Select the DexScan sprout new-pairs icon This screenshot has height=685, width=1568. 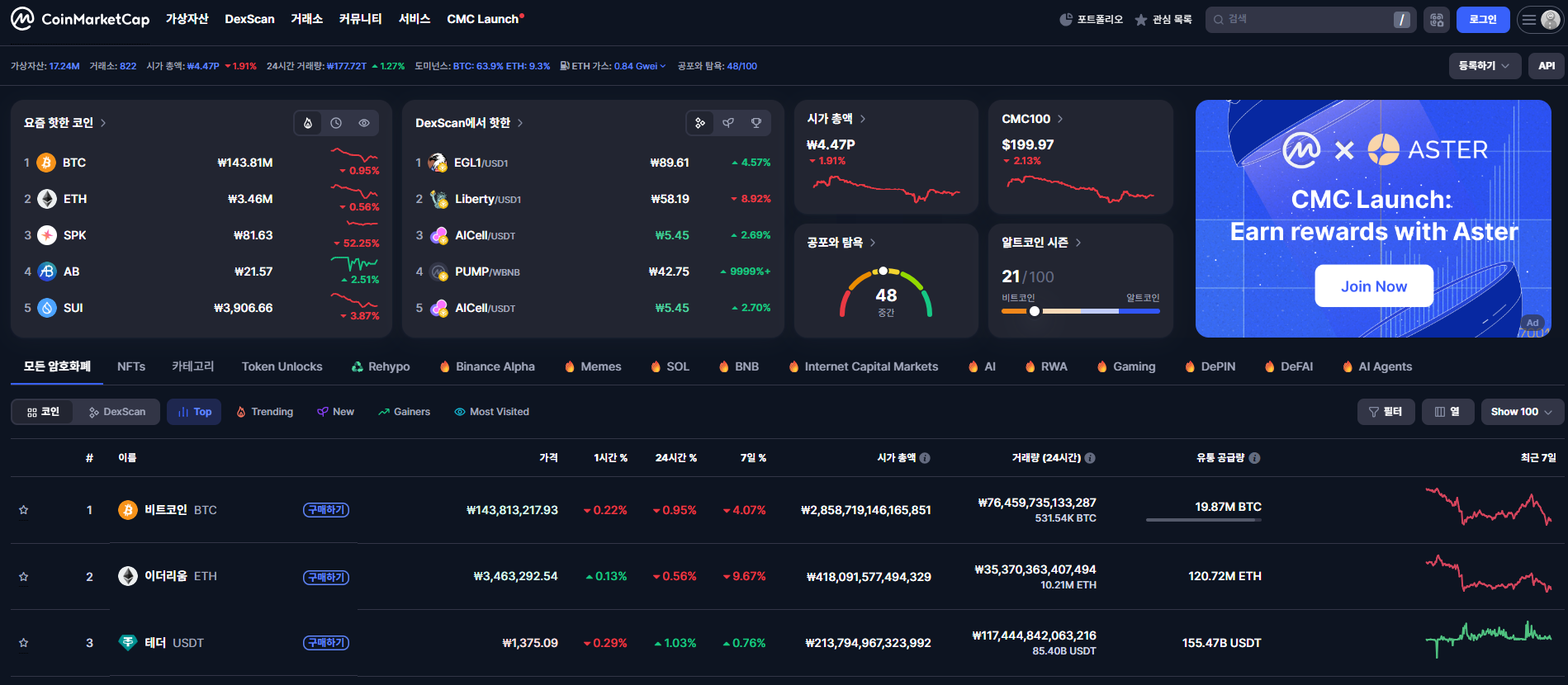click(x=728, y=123)
